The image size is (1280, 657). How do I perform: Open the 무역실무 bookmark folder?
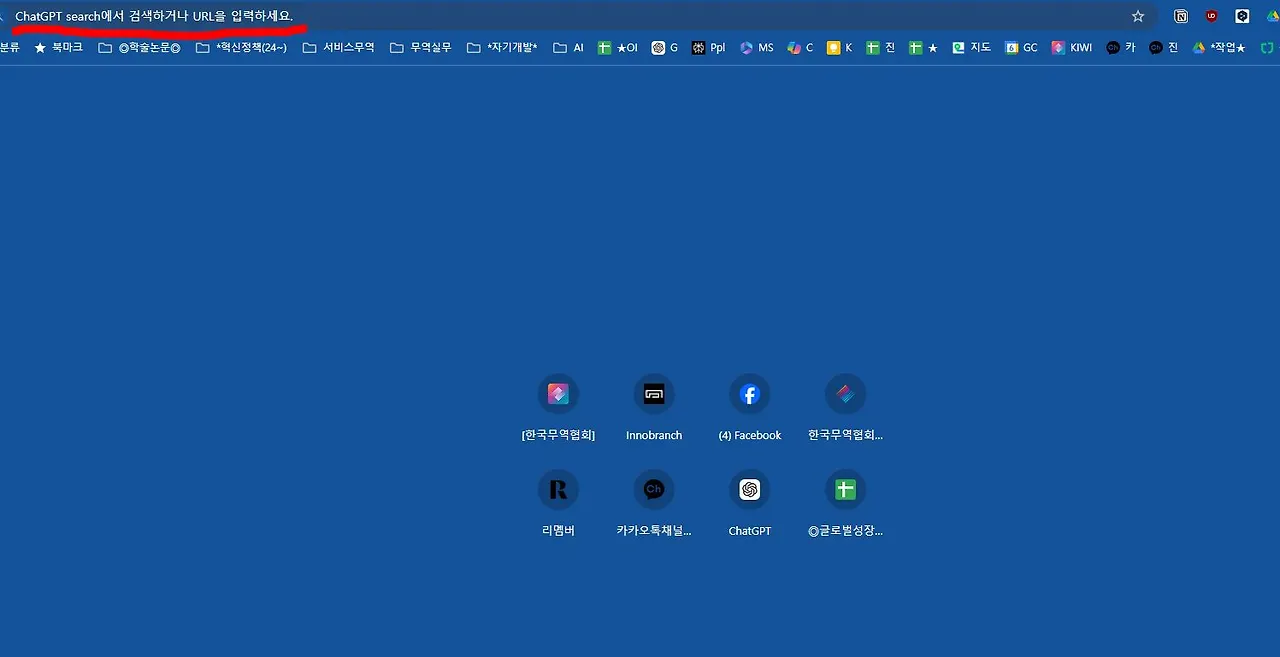[x=420, y=47]
